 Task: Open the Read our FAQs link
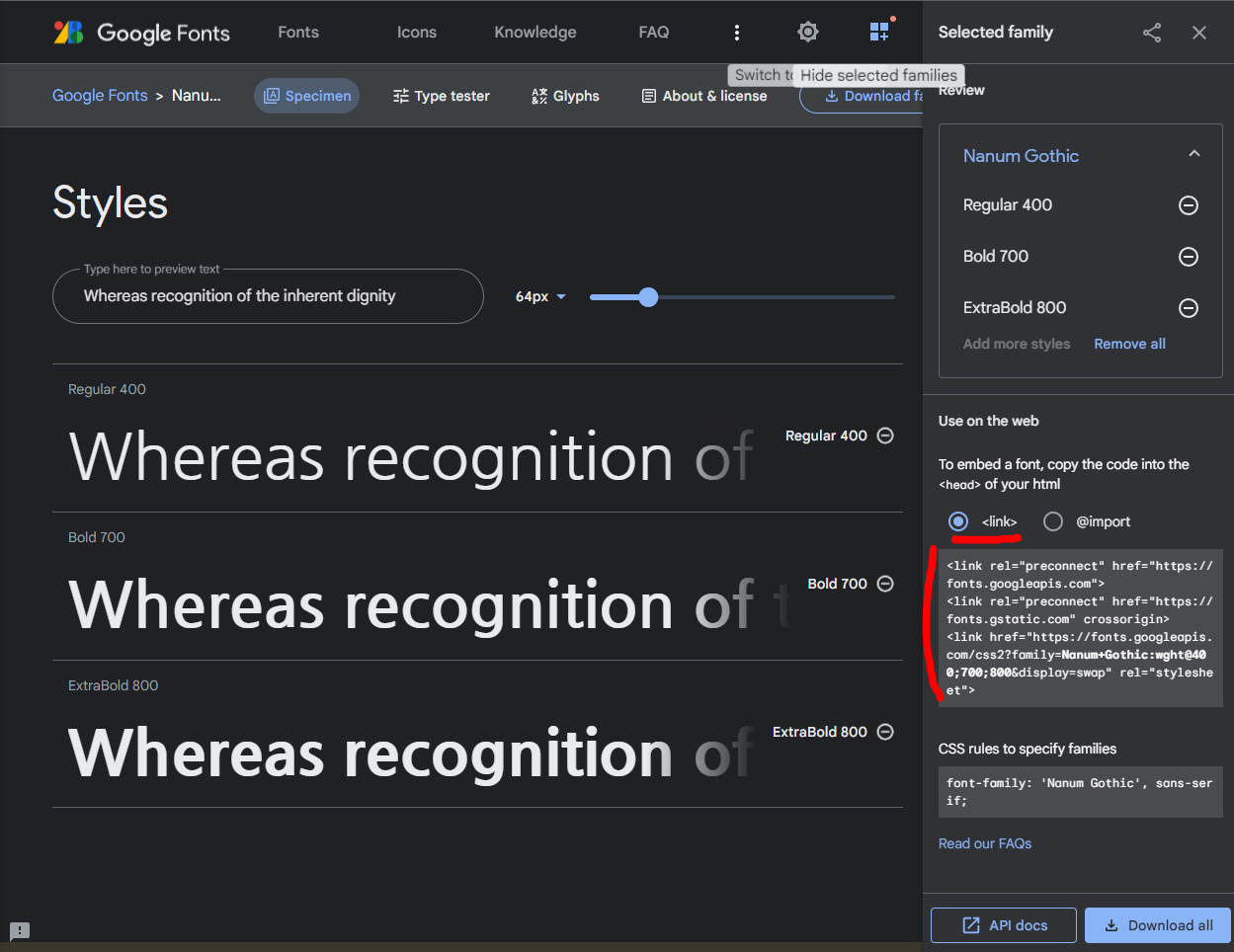[x=985, y=843]
